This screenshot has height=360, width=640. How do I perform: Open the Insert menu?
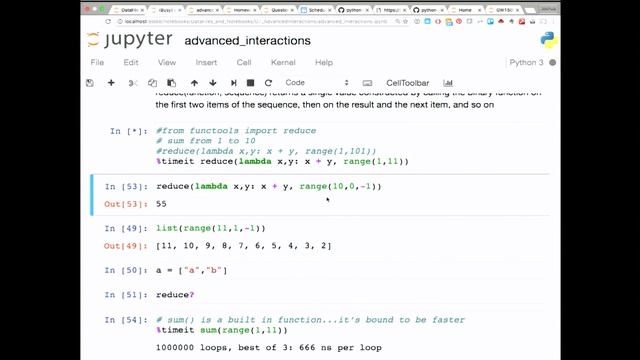pos(206,62)
